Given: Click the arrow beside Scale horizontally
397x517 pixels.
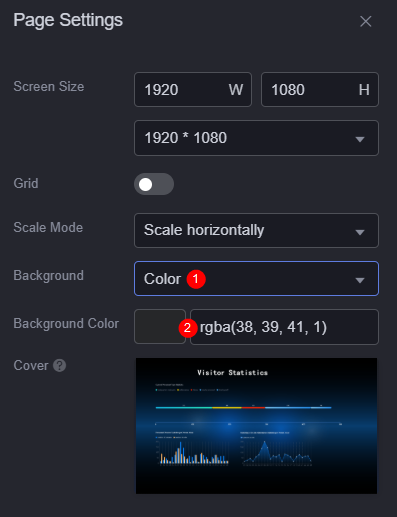Looking at the screenshot, I should 360,232.
